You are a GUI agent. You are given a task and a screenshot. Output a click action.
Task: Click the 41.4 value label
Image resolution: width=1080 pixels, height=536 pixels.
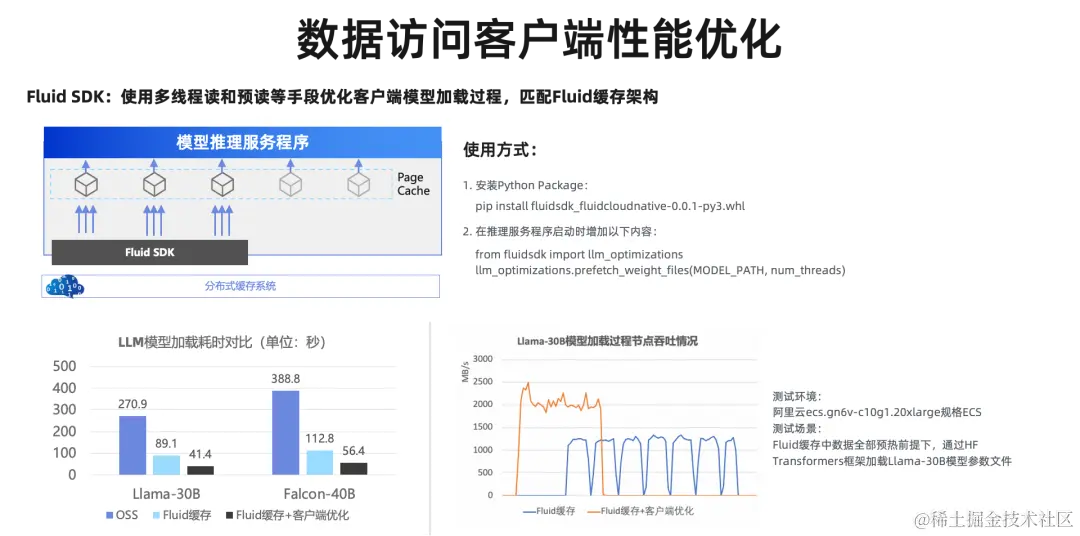[200, 455]
